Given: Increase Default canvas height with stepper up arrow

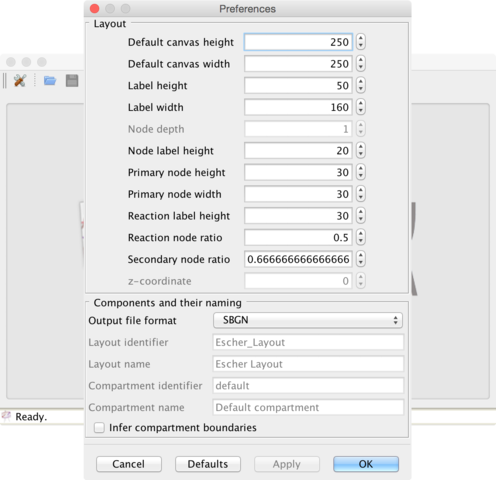Looking at the screenshot, I should click(361, 38).
